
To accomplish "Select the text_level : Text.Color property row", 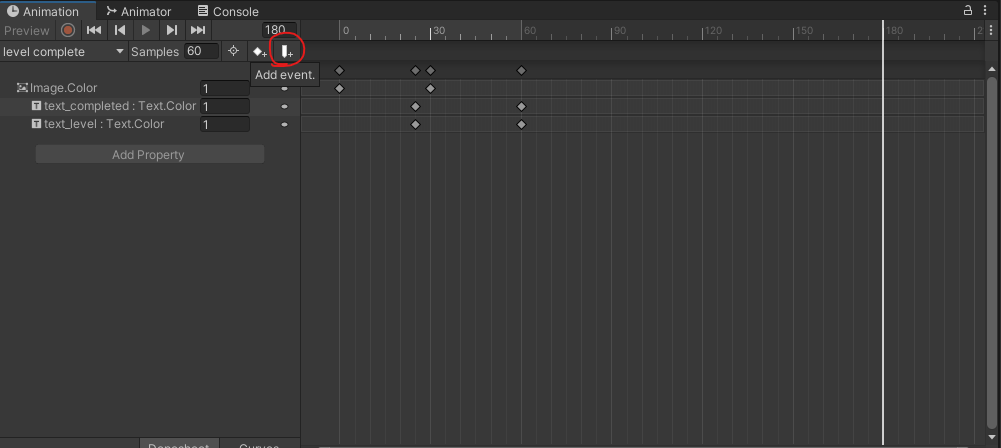I will tap(150, 124).
